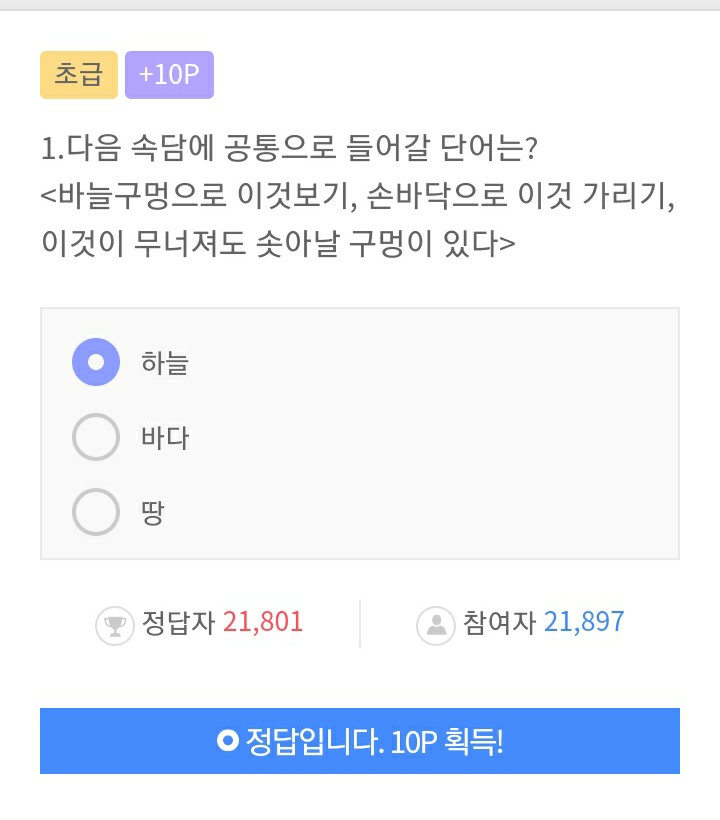This screenshot has width=720, height=820.
Task: Click the red 21,801 correct-answer count
Action: [263, 622]
